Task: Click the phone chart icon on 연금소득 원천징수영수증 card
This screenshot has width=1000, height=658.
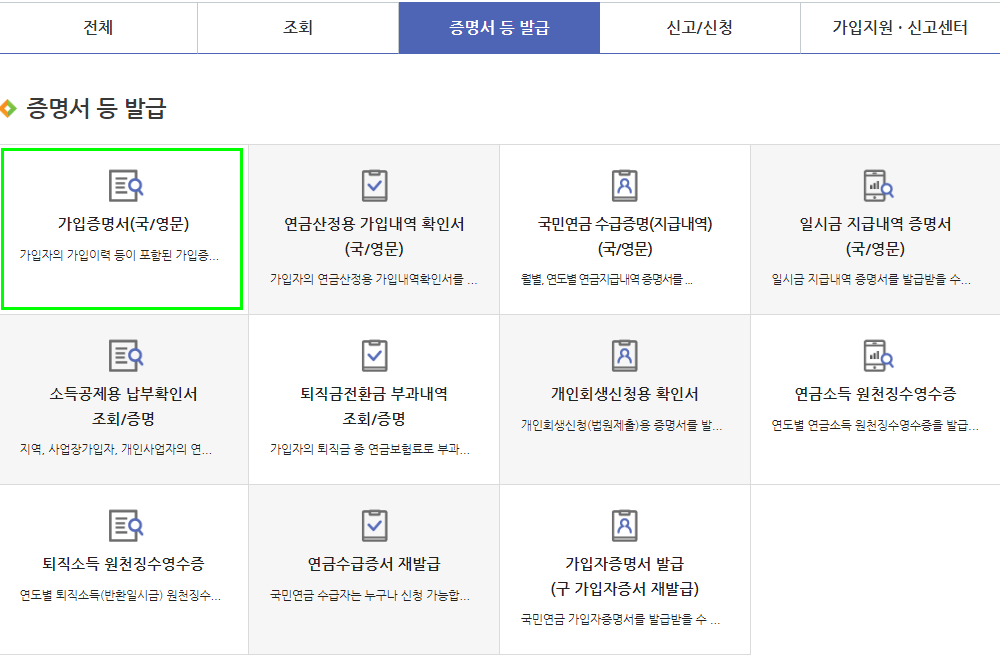Action: click(873, 355)
